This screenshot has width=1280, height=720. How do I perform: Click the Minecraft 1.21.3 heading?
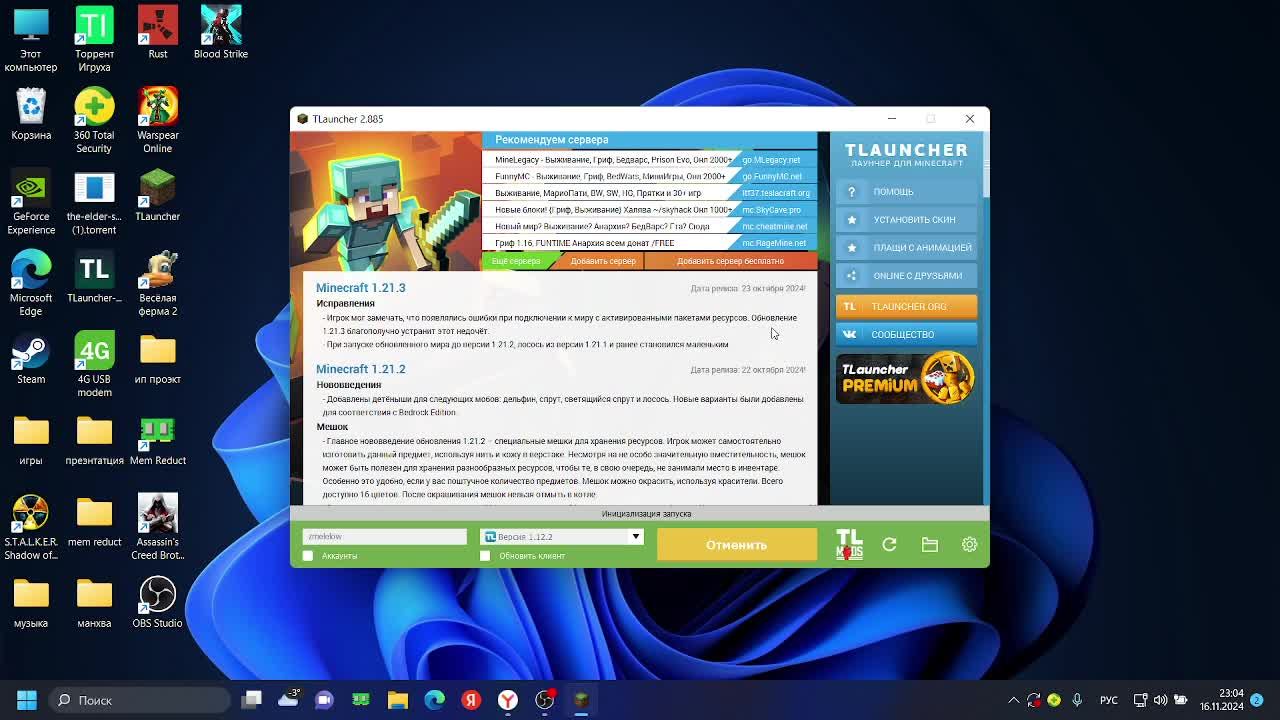click(x=361, y=288)
